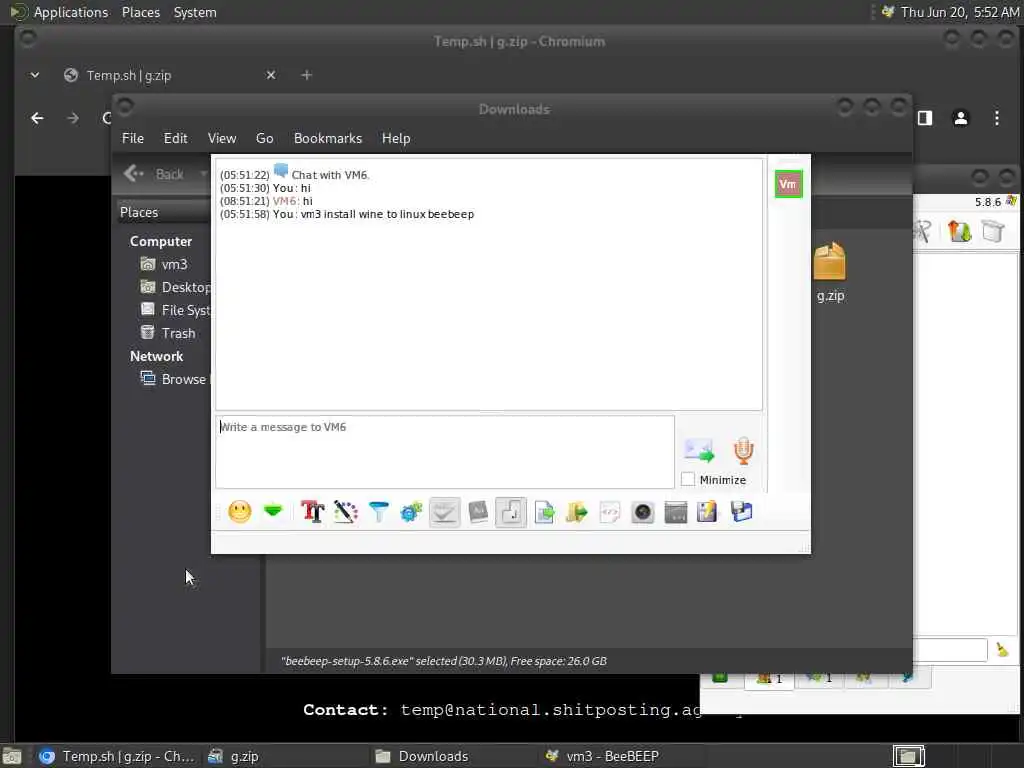Open Help menu in Downloads window
Image resolution: width=1024 pixels, height=768 pixels.
click(396, 138)
